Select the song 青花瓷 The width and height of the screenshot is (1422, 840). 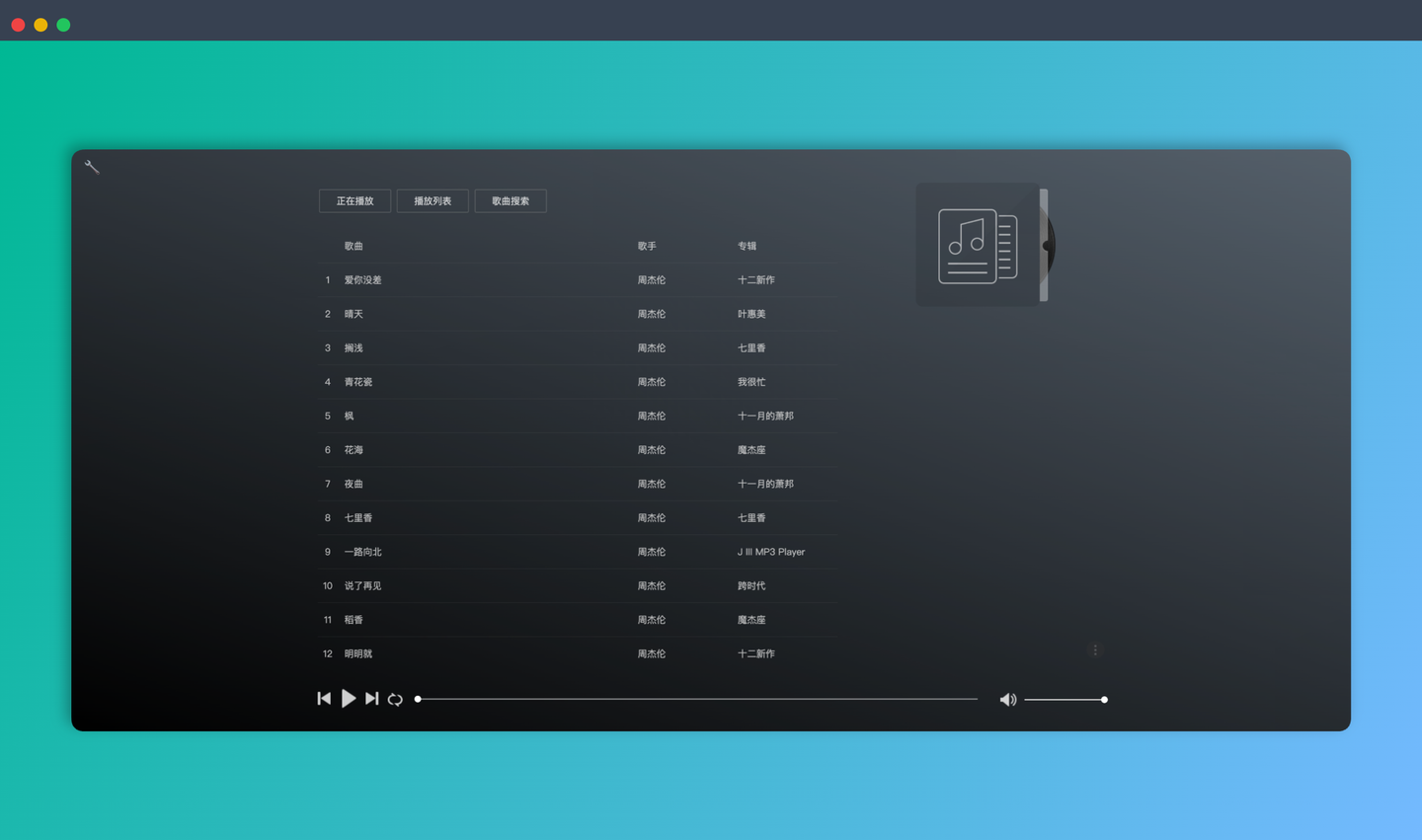tap(358, 382)
